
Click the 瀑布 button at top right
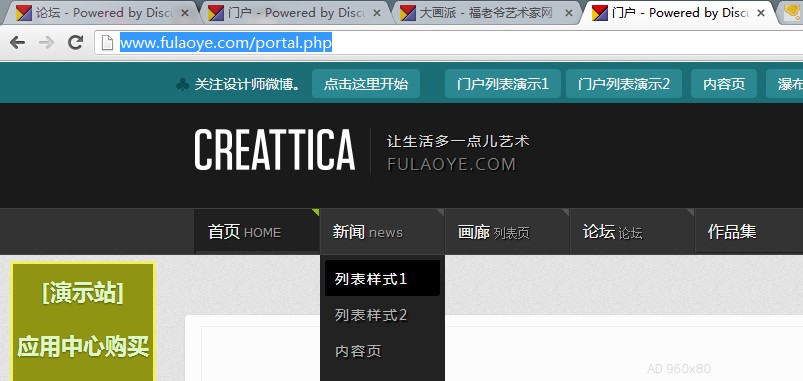click(x=785, y=84)
